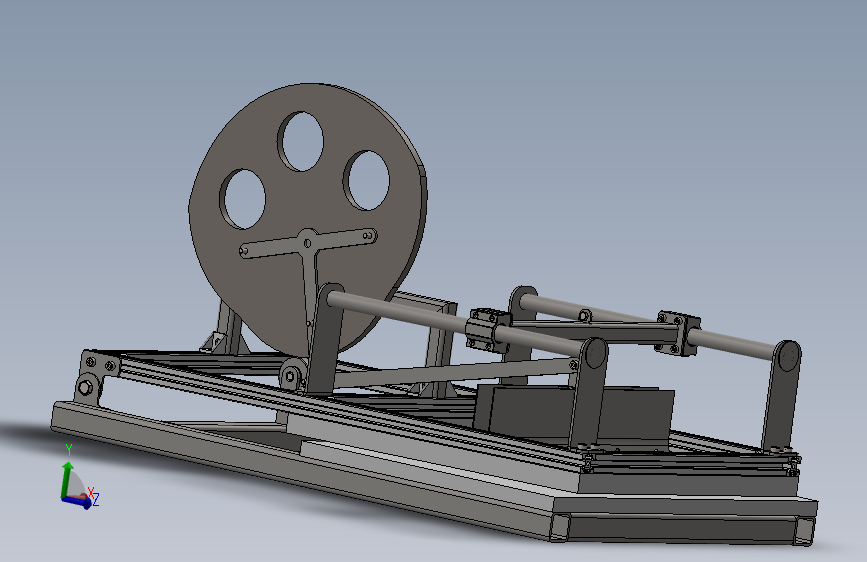Click the red X axis label on triad
The image size is (867, 562).
pyautogui.click(x=91, y=492)
